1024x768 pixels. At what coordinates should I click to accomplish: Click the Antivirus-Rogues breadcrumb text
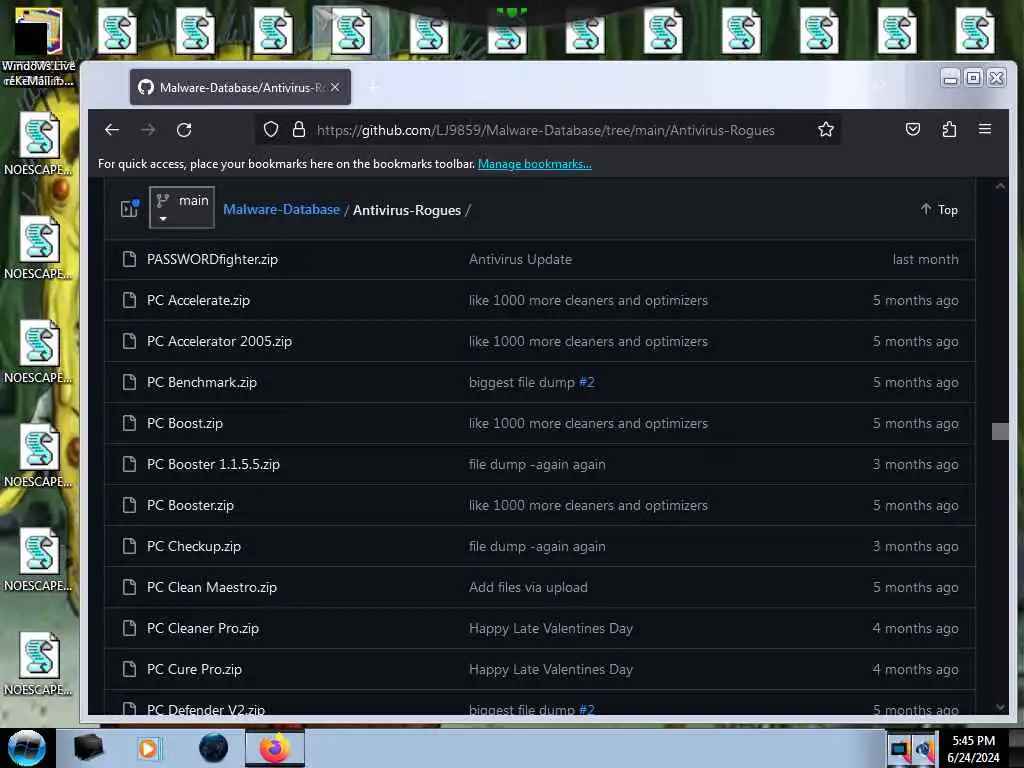click(407, 210)
